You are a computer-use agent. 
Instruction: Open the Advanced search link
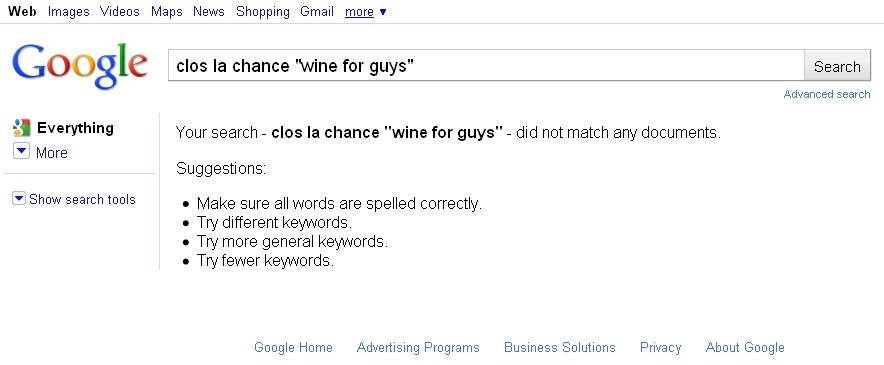coord(827,94)
